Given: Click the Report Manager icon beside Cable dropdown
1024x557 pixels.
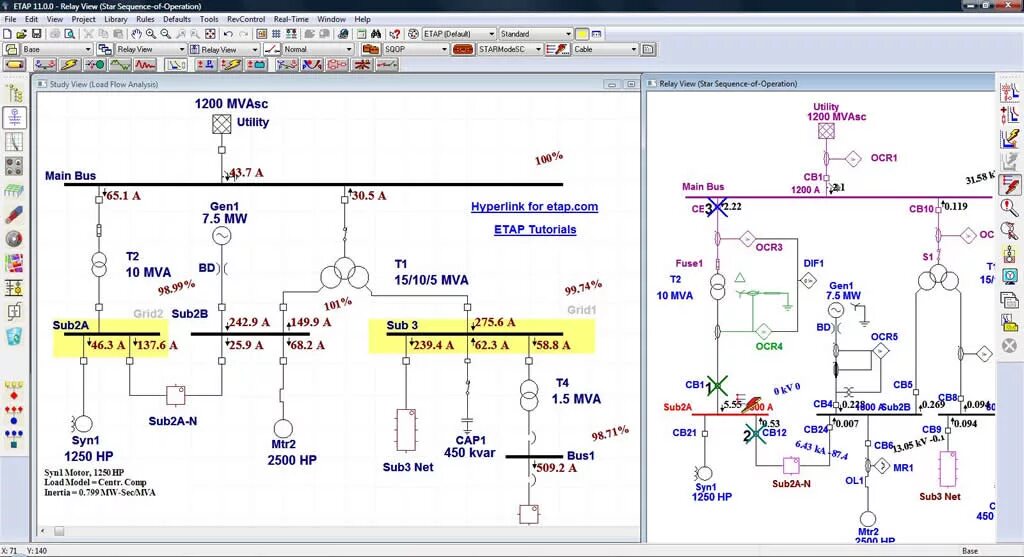Looking at the screenshot, I should click(648, 49).
